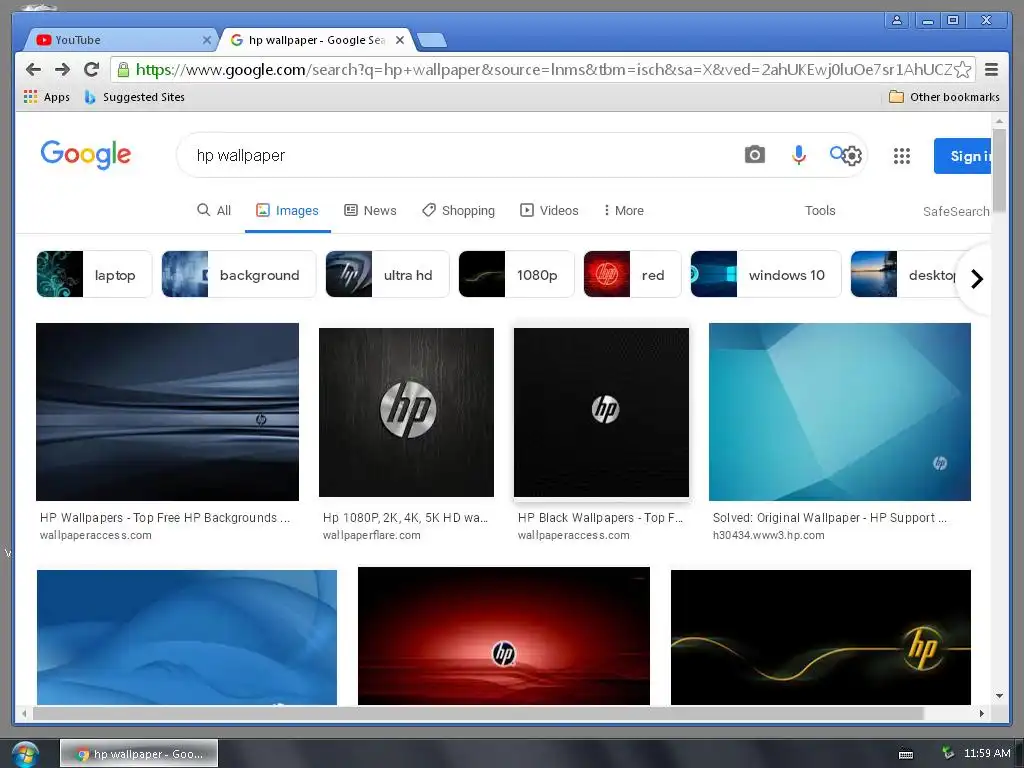1024x768 pixels.
Task: Click the Google logo
Action: 86,155
